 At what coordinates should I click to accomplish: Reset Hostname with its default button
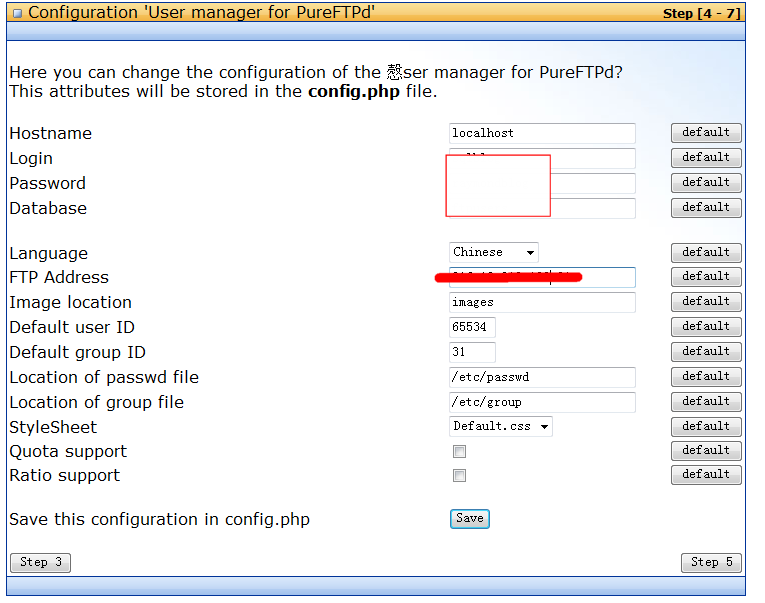tap(706, 133)
